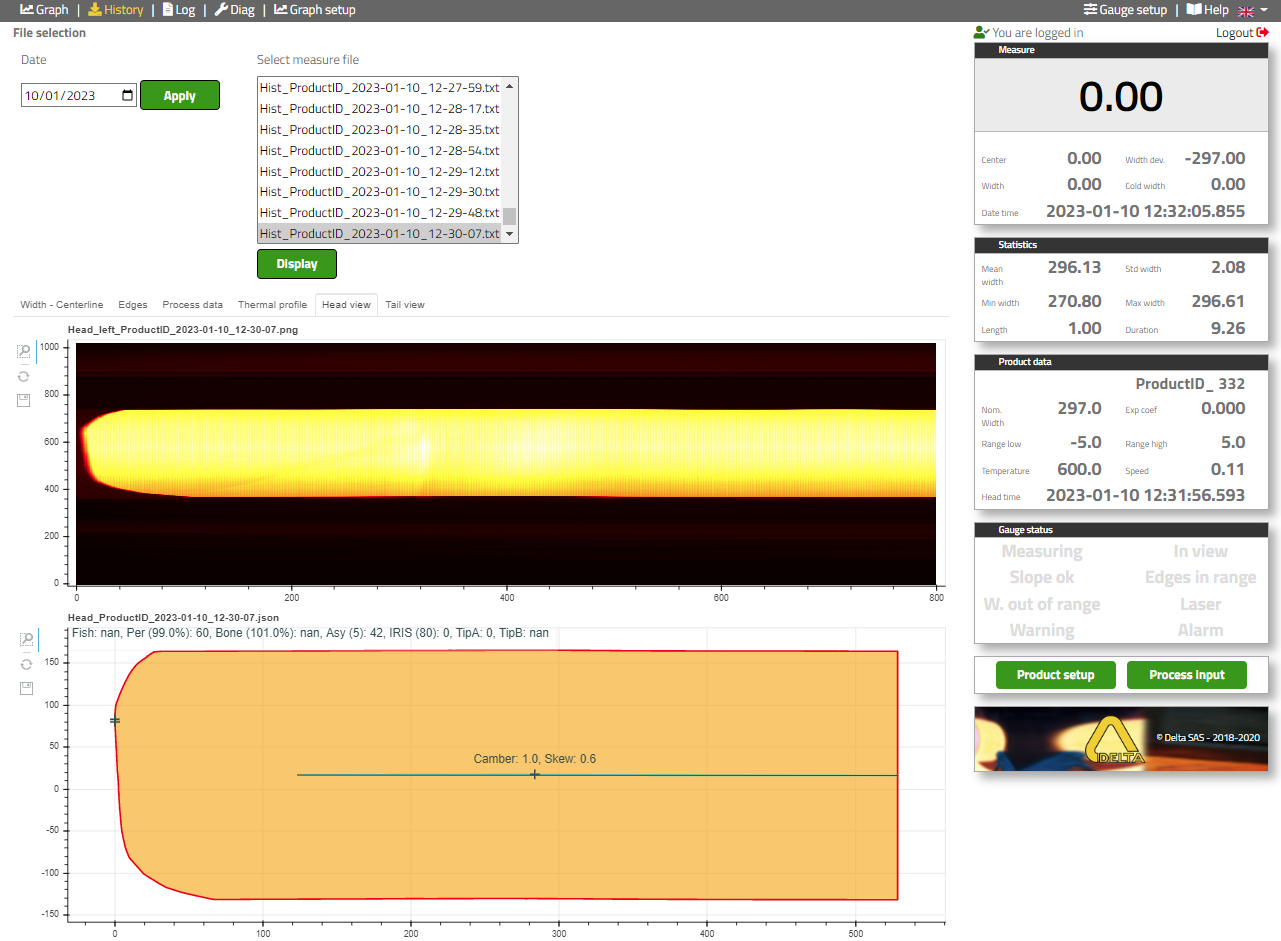The height and width of the screenshot is (941, 1281).
Task: Open the Gauge setup menu
Action: [x=1125, y=10]
